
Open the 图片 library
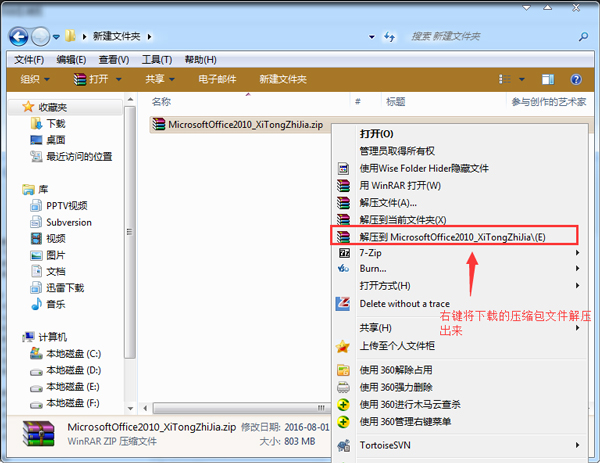pos(48,255)
